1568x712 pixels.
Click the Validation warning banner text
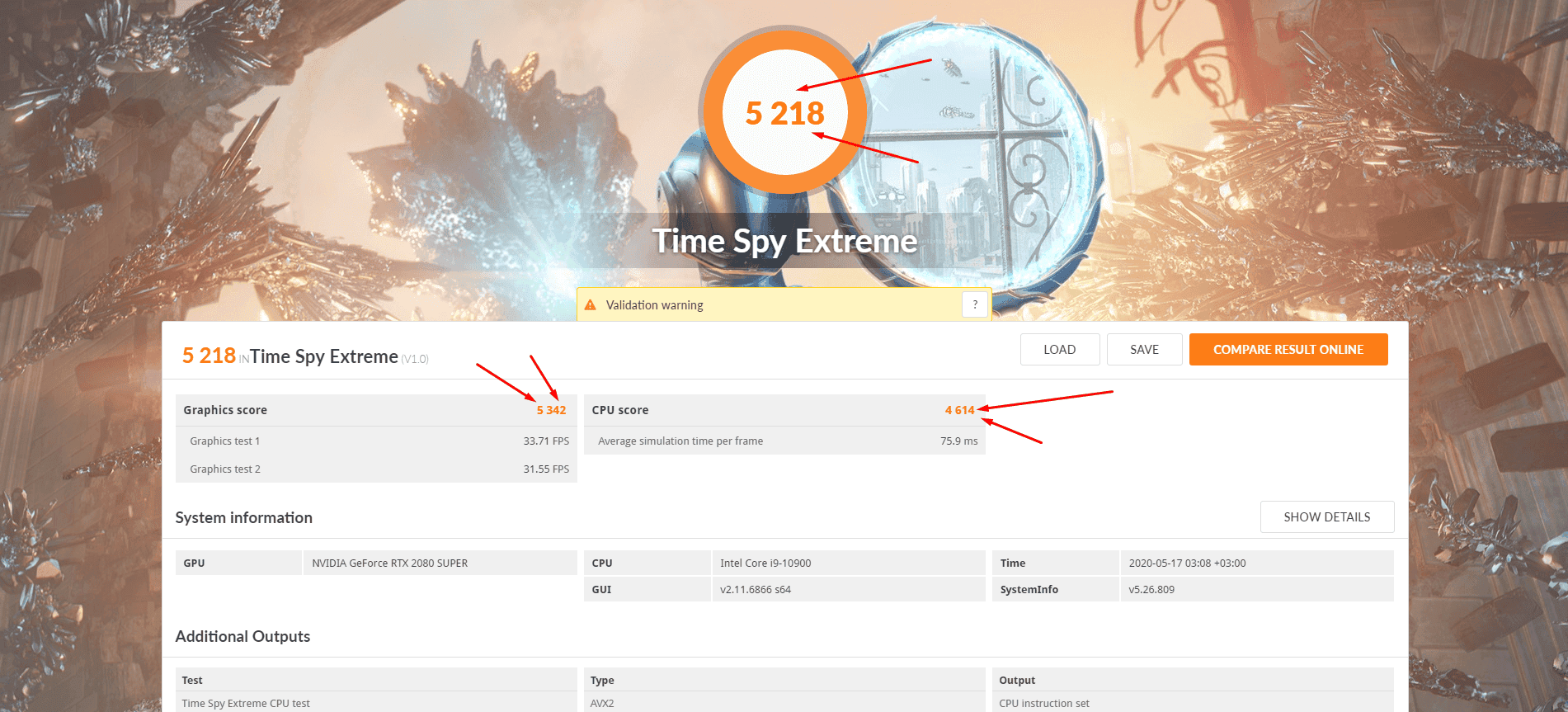click(654, 305)
